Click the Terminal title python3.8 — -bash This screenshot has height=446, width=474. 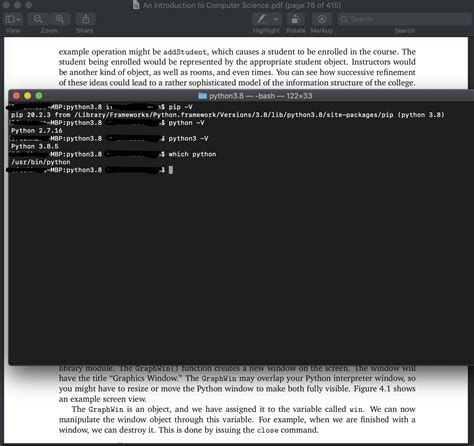(261, 96)
